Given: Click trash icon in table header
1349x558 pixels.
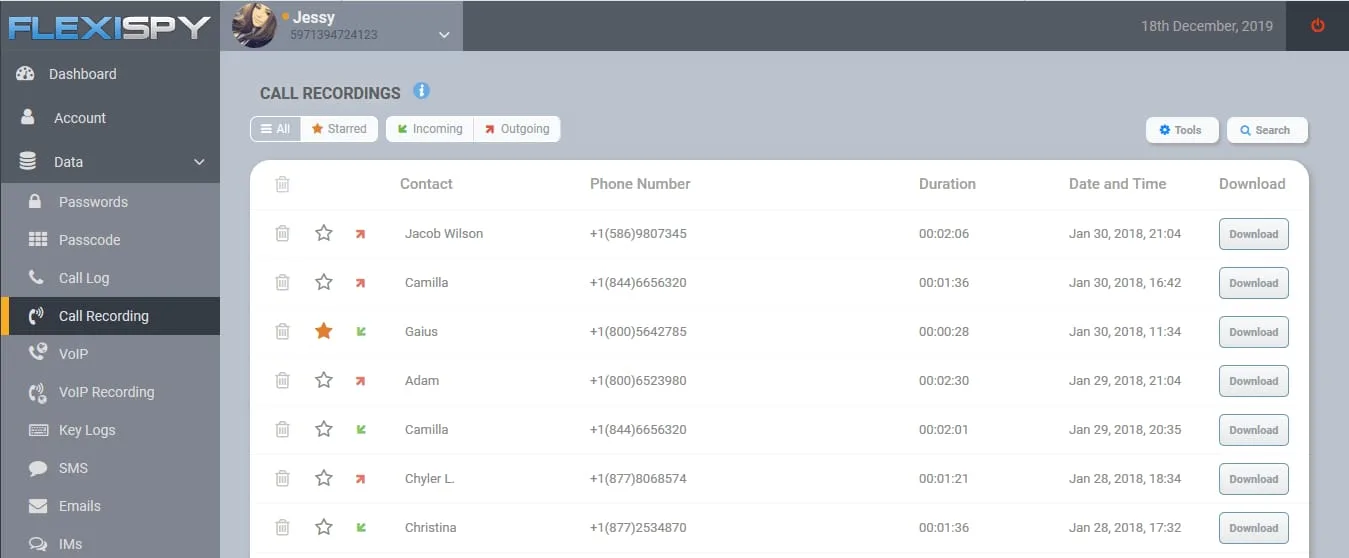Looking at the screenshot, I should pyautogui.click(x=283, y=184).
